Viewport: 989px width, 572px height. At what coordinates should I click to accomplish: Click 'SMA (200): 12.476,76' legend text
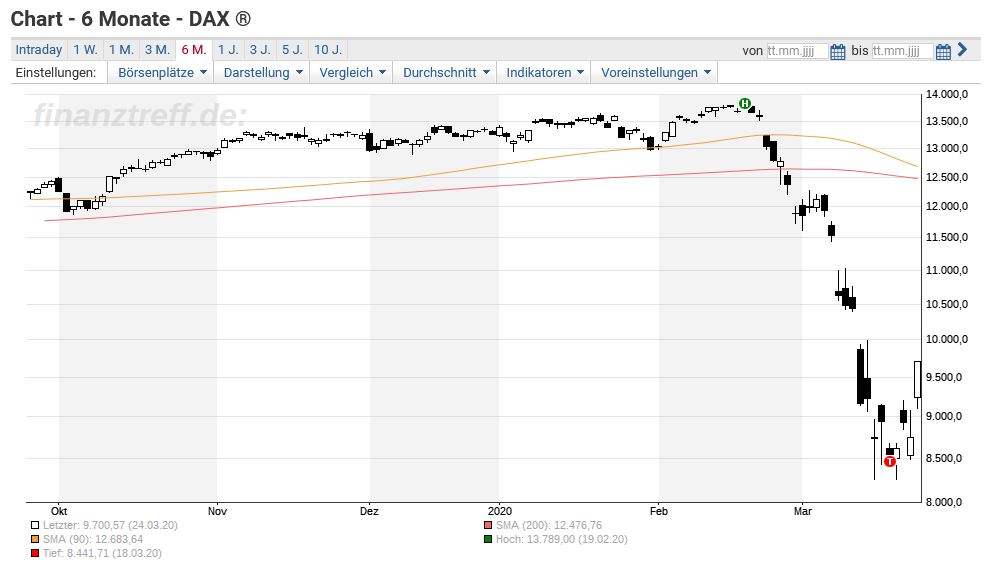click(x=549, y=525)
